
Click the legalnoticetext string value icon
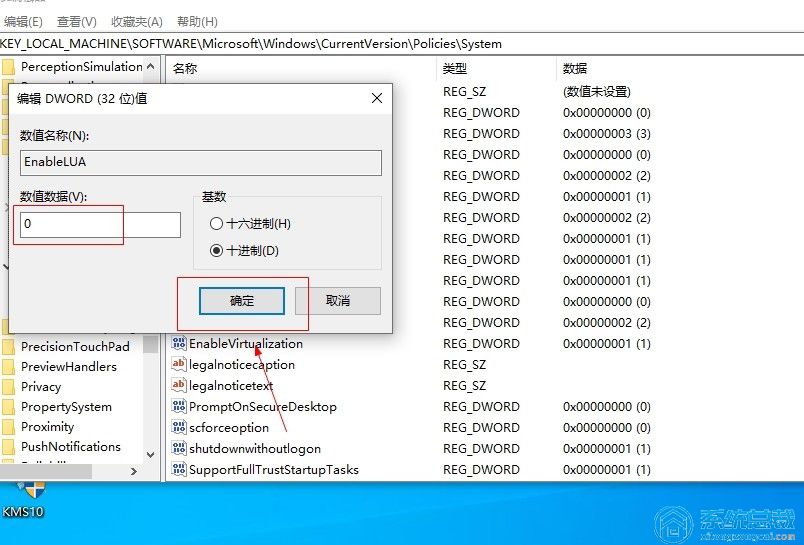point(178,386)
